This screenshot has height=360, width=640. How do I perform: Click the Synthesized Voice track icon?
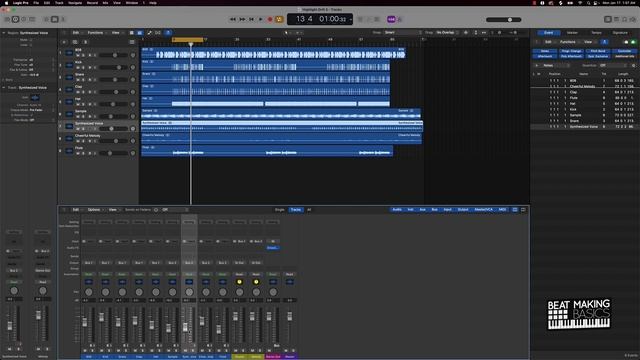[69, 126]
